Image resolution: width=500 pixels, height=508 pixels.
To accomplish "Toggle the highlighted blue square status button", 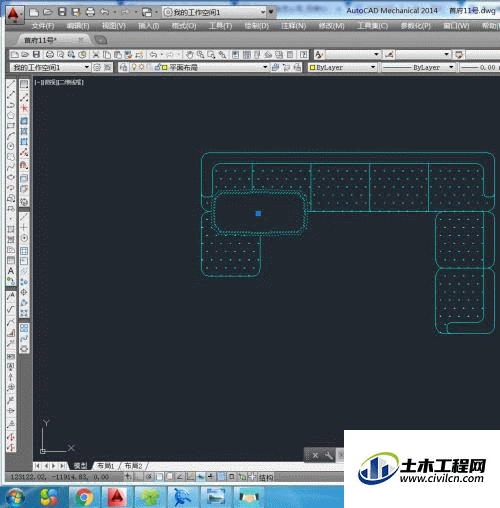I will pyautogui.click(x=221, y=477).
